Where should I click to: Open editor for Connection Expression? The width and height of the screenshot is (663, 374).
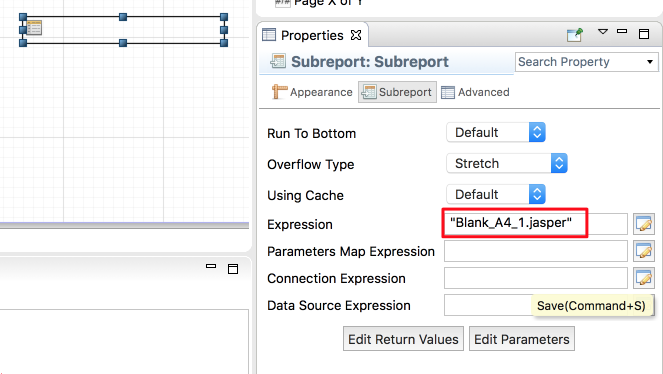tap(644, 278)
